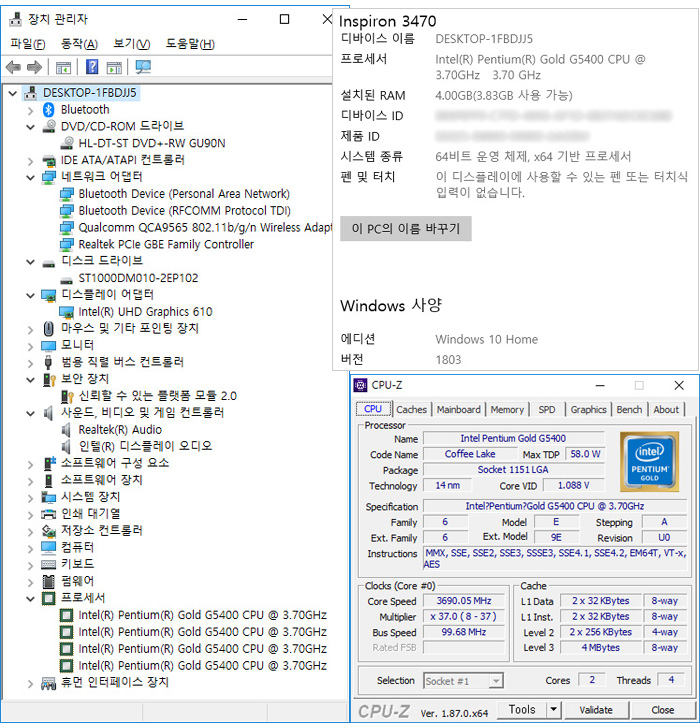Select the ST1000DM010-2EP102 disk drive
This screenshot has width=700, height=727.
(138, 278)
